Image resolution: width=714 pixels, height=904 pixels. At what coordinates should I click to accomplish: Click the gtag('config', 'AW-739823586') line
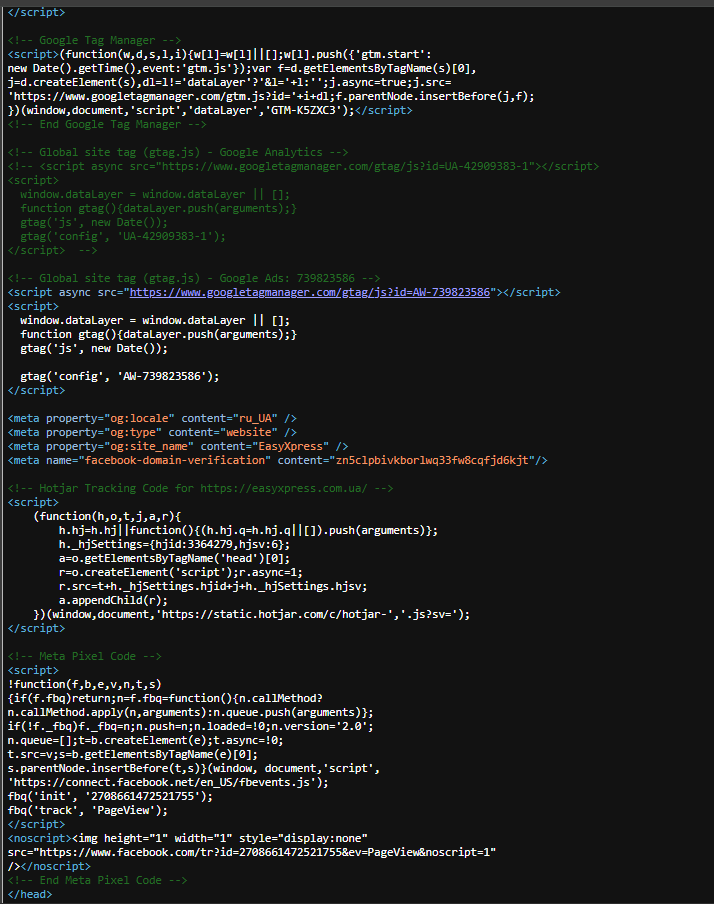pyautogui.click(x=120, y=376)
